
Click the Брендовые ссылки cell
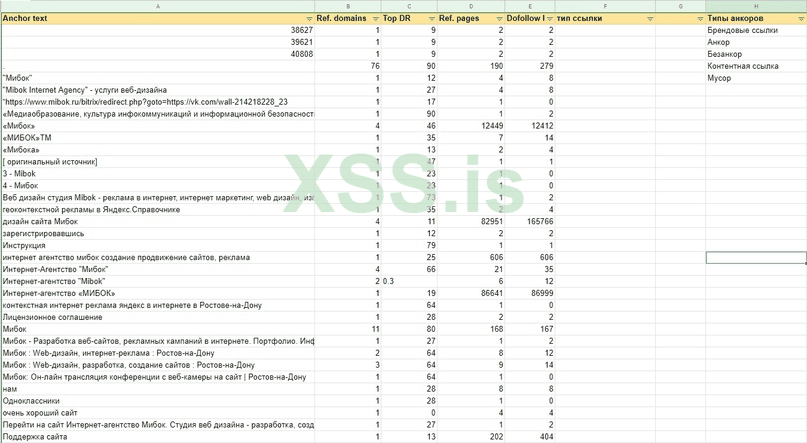pyautogui.click(x=756, y=30)
